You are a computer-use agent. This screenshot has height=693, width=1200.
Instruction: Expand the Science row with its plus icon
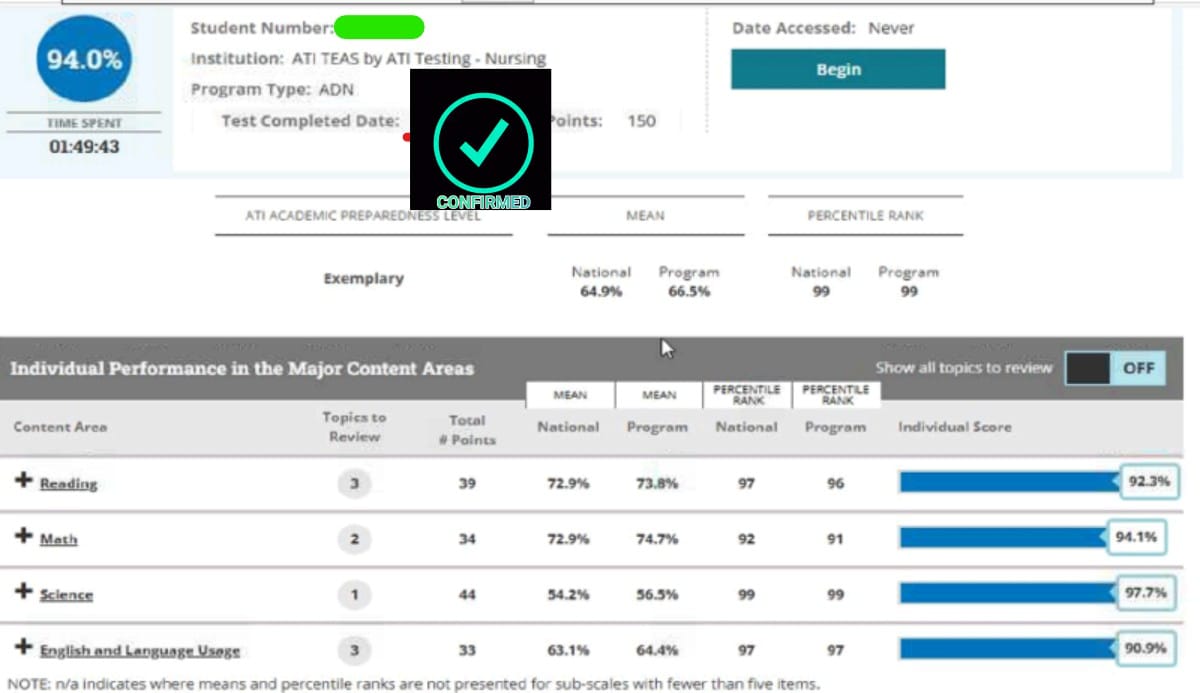point(23,592)
